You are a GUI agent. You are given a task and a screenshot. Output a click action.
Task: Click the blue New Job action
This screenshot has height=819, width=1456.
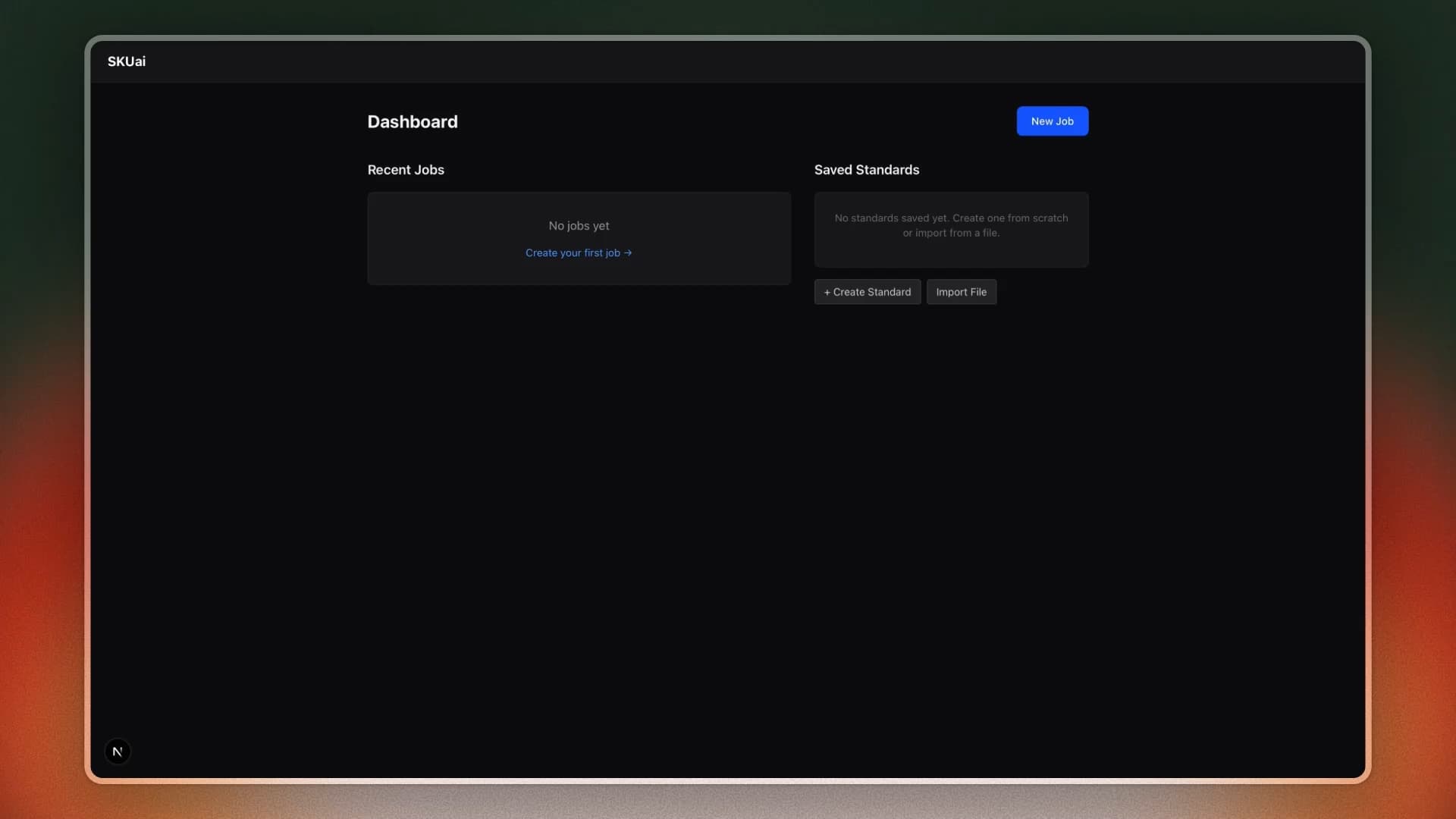pyautogui.click(x=1053, y=121)
